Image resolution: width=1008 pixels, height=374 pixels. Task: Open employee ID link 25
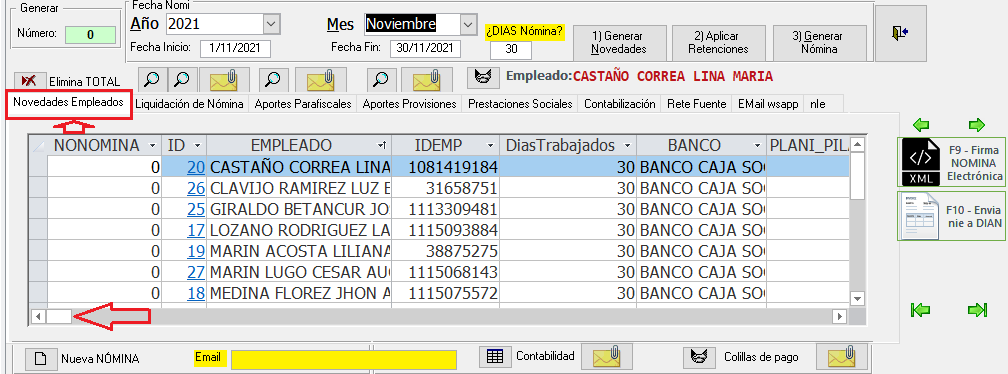(x=196, y=209)
